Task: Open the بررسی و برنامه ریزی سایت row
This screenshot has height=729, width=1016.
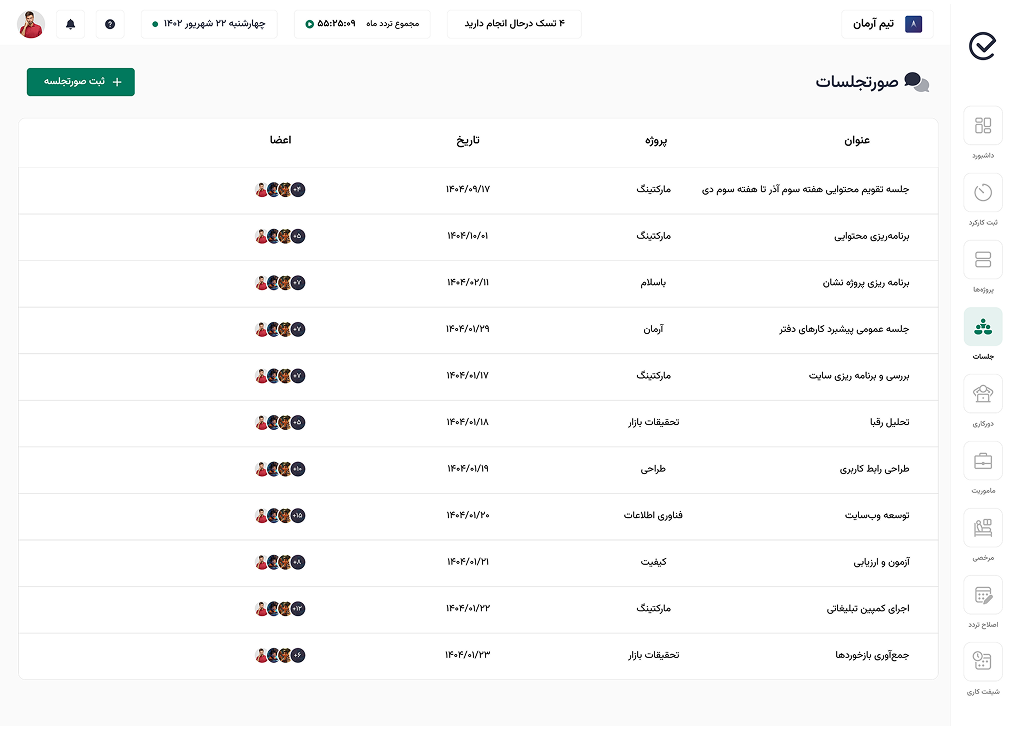Action: (478, 376)
